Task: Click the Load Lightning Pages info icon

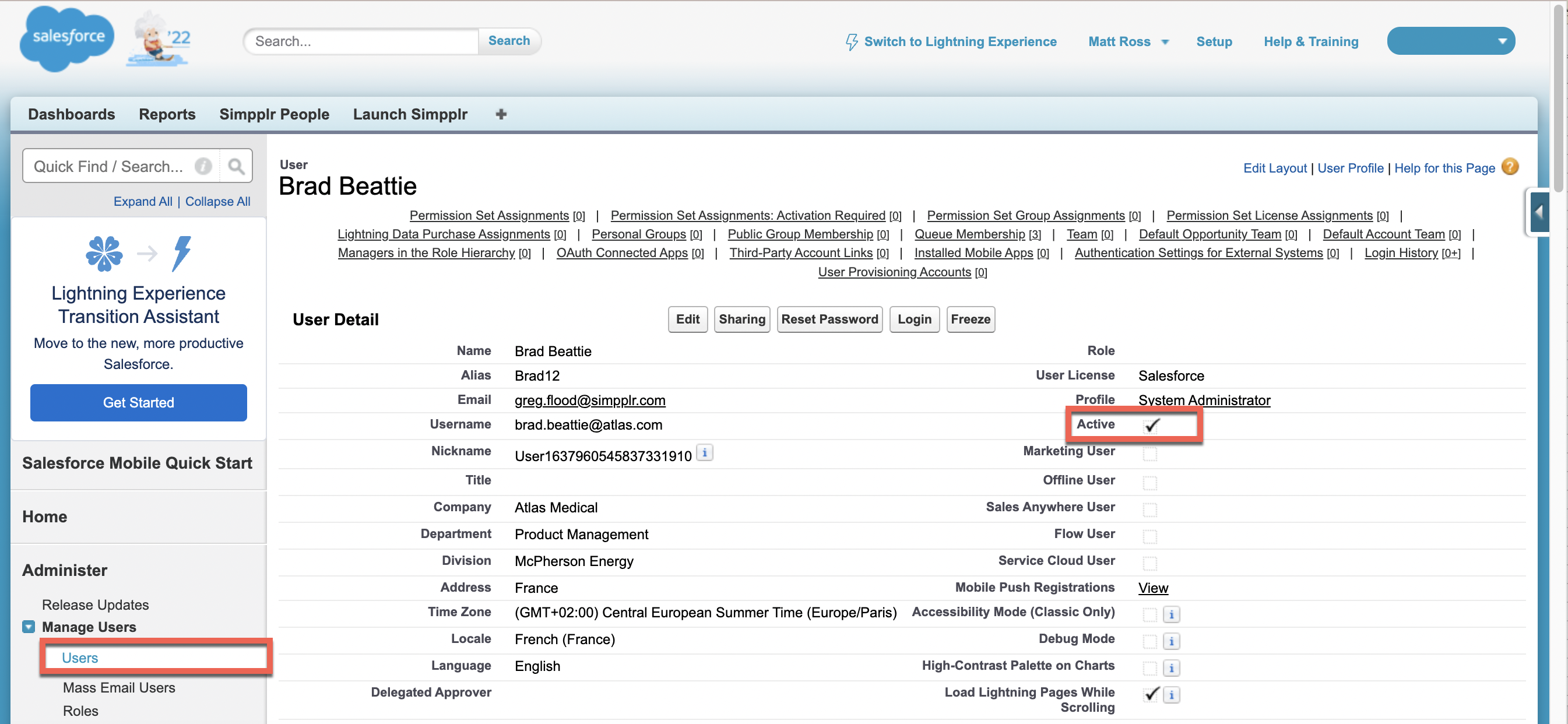Action: 1172,695
